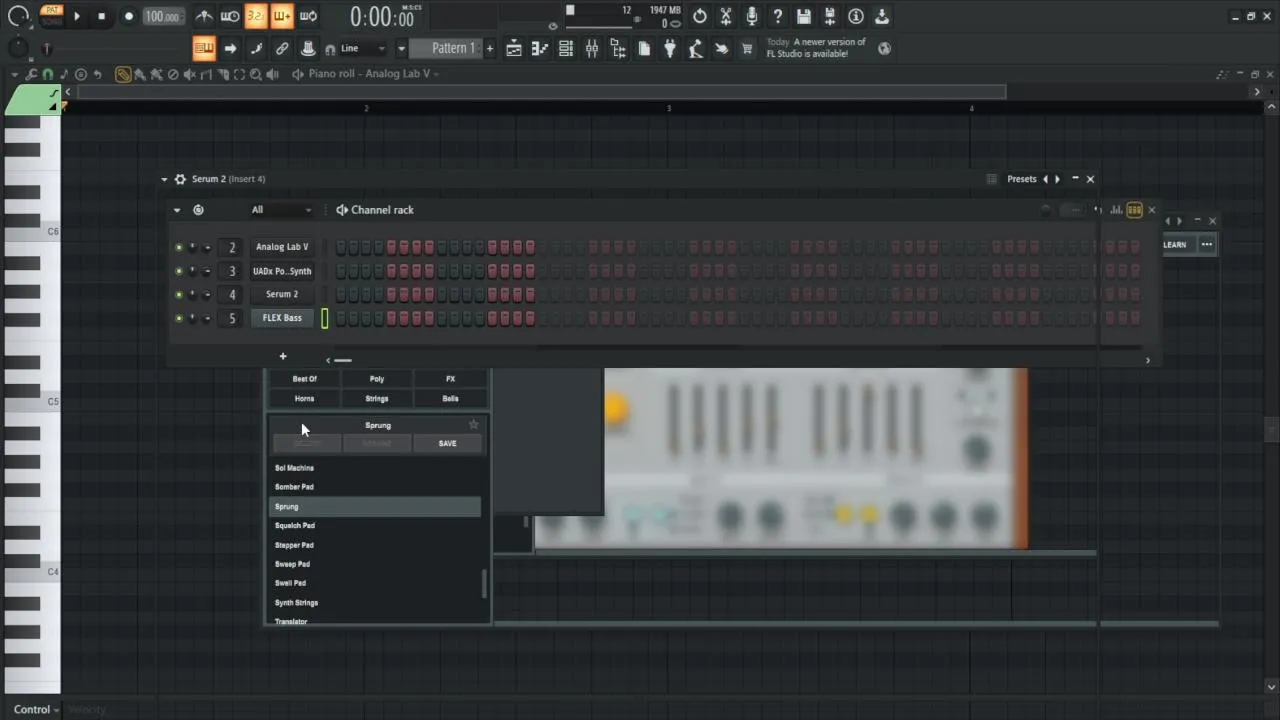Open Channel rack All filter dropdown

click(281, 210)
